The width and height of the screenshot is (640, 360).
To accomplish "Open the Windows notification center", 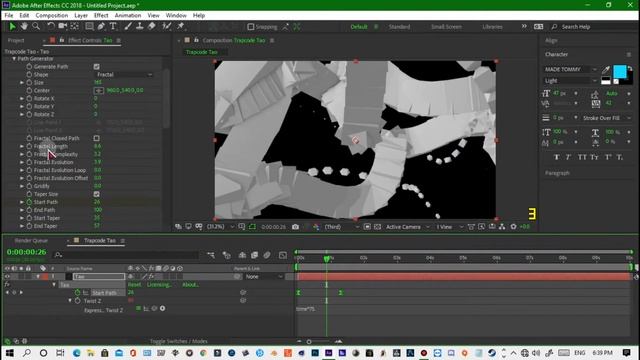I will click(x=627, y=353).
